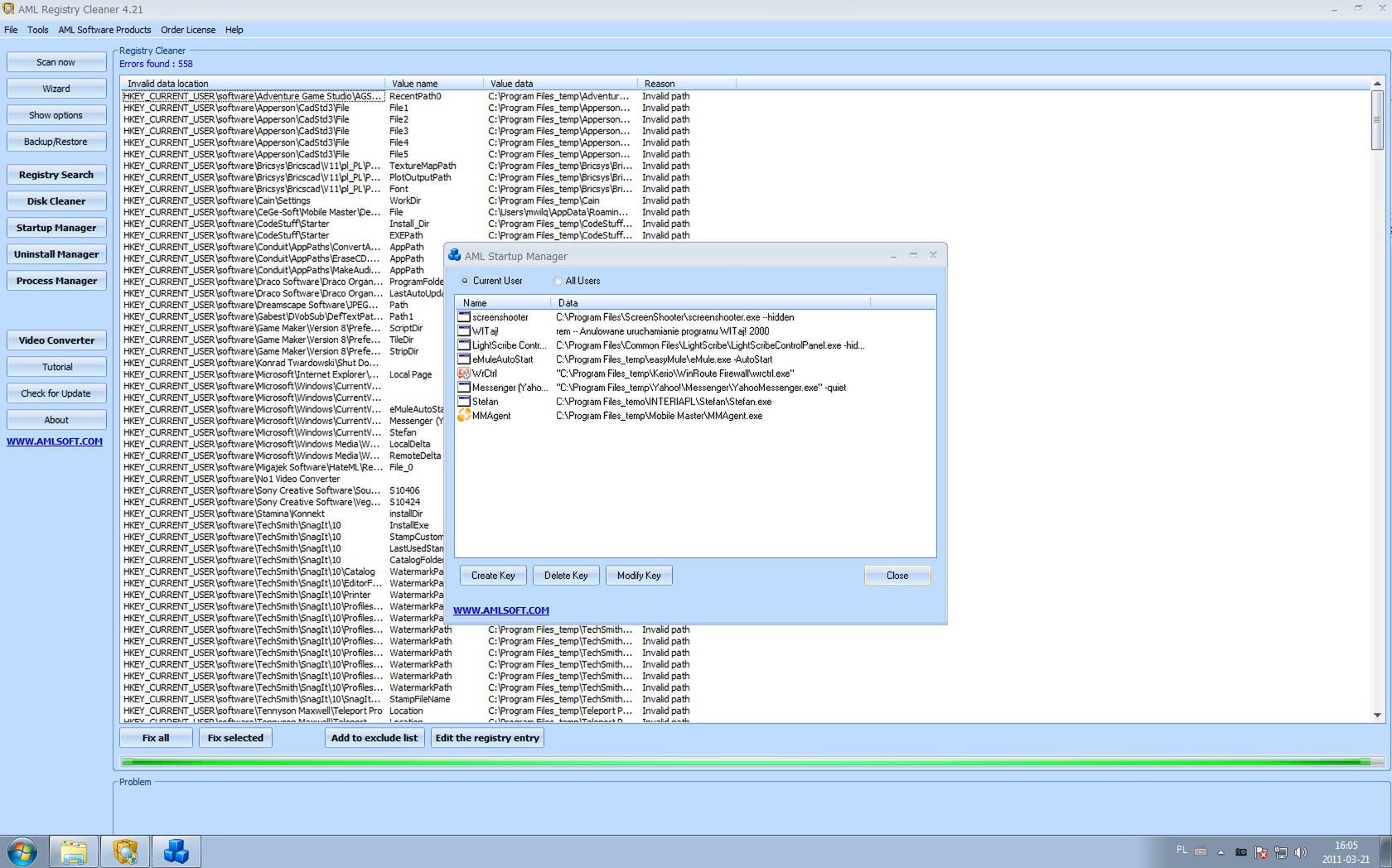Open the Order License menu
Screen dimensions: 1392x868
click(188, 30)
